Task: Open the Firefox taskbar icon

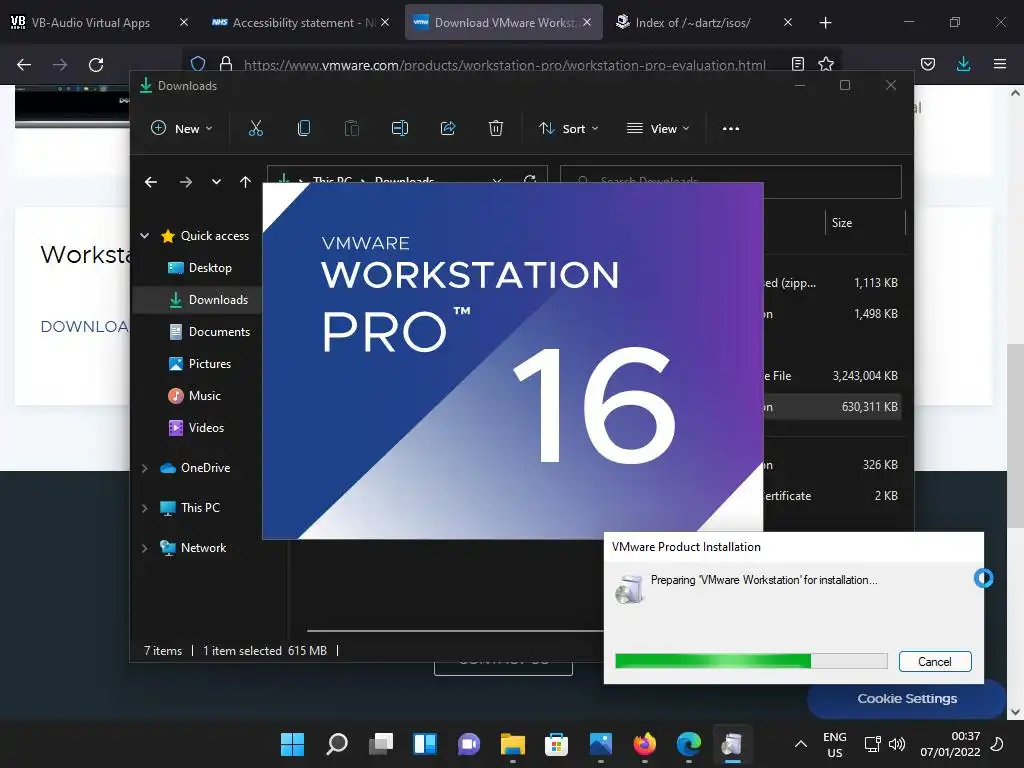Action: 645,744
